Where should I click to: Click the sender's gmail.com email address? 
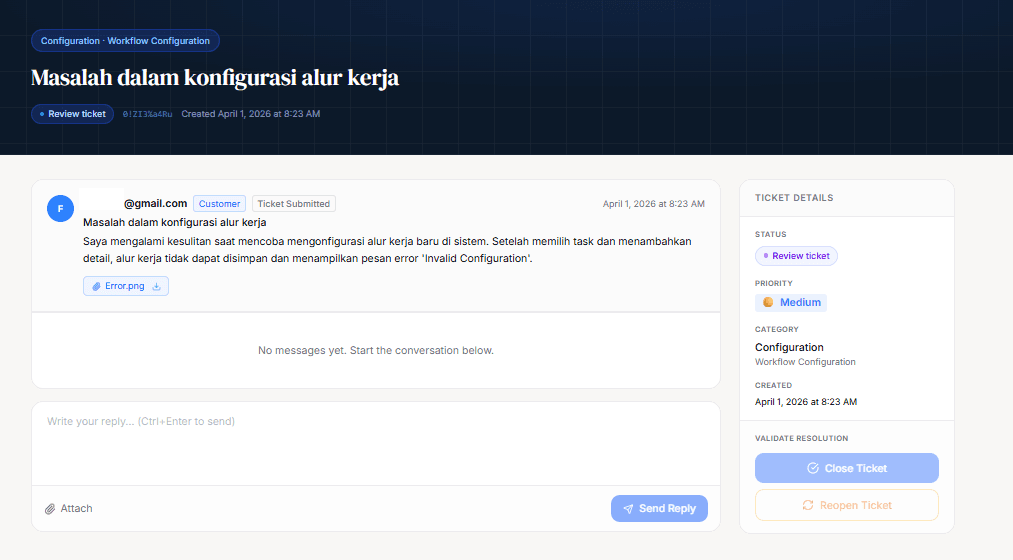tap(155, 204)
